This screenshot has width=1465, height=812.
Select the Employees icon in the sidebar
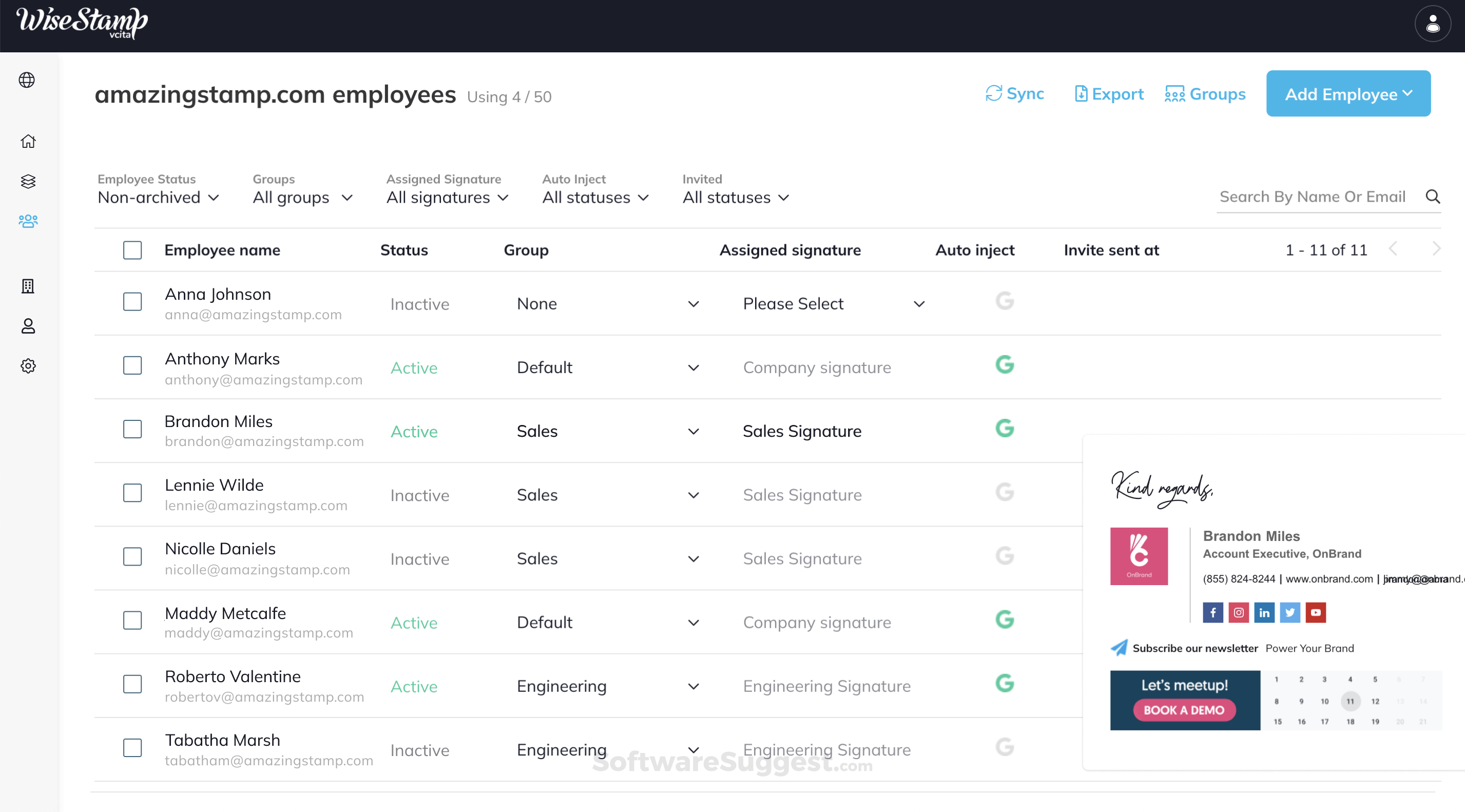pos(28,222)
